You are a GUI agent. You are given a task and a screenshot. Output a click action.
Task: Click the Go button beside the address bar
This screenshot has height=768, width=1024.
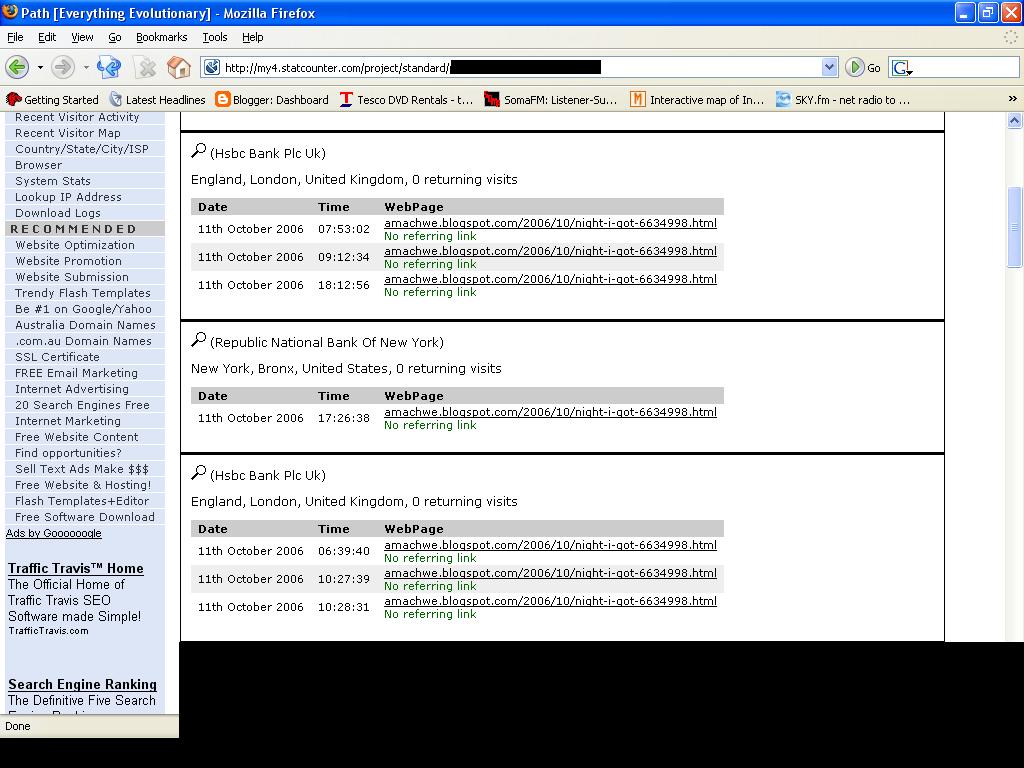tap(863, 67)
